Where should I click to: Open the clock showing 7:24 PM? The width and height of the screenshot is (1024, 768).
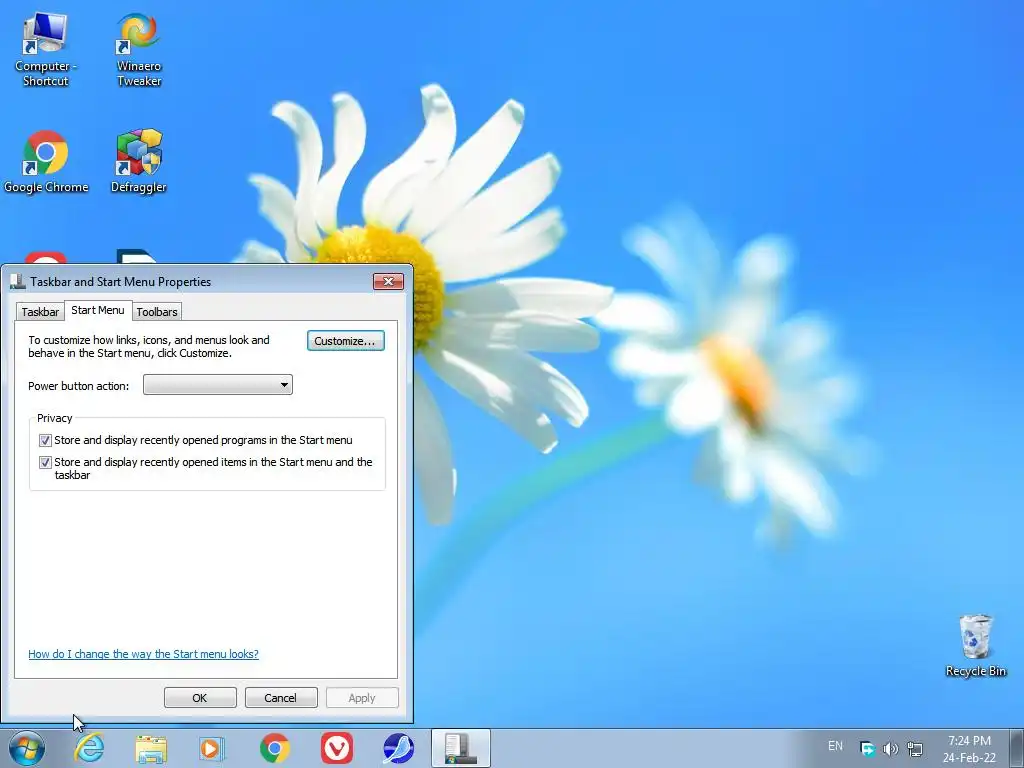[969, 749]
